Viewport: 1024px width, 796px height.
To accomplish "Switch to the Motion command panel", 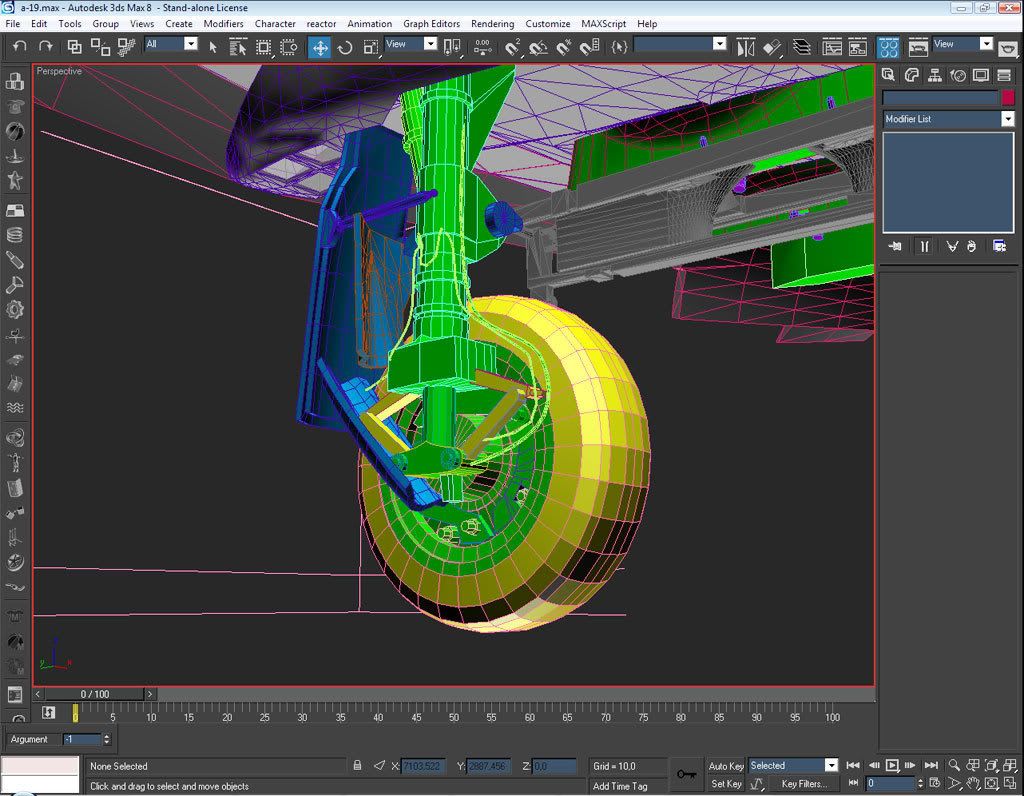I will (958, 75).
